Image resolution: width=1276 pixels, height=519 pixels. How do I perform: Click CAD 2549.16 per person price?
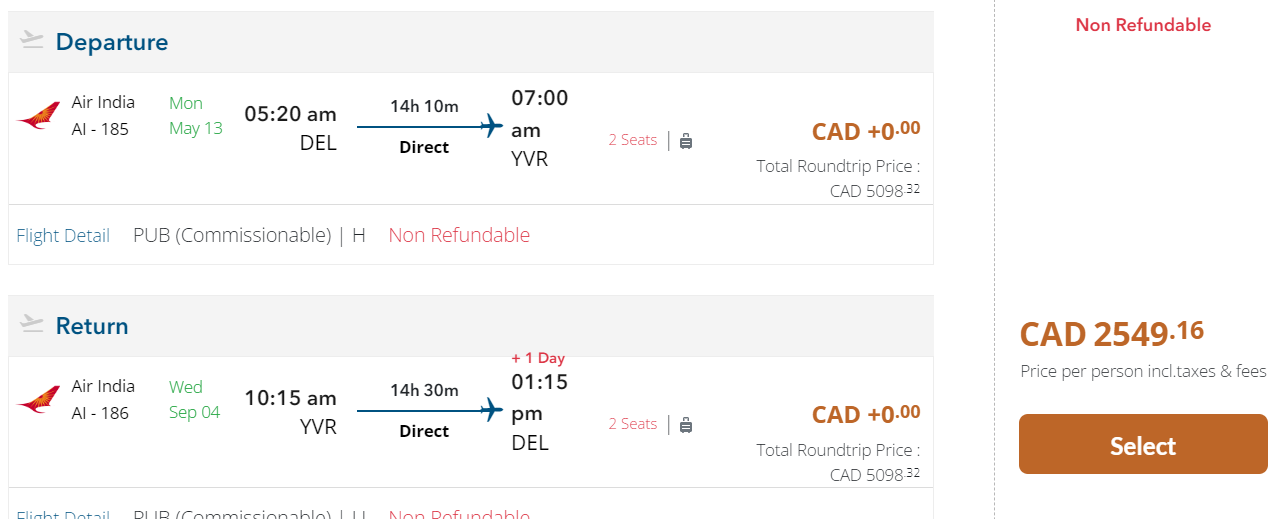tap(1111, 333)
